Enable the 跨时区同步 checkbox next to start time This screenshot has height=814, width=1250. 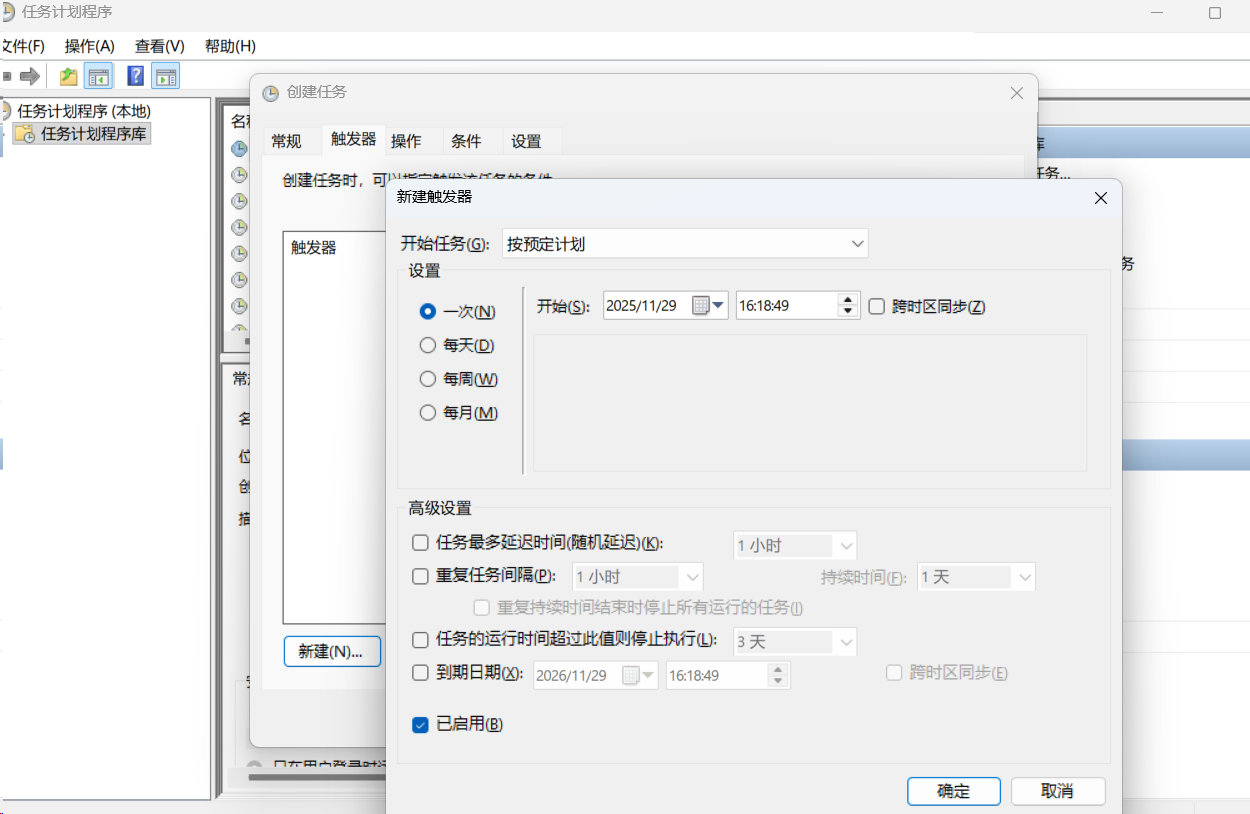[876, 305]
